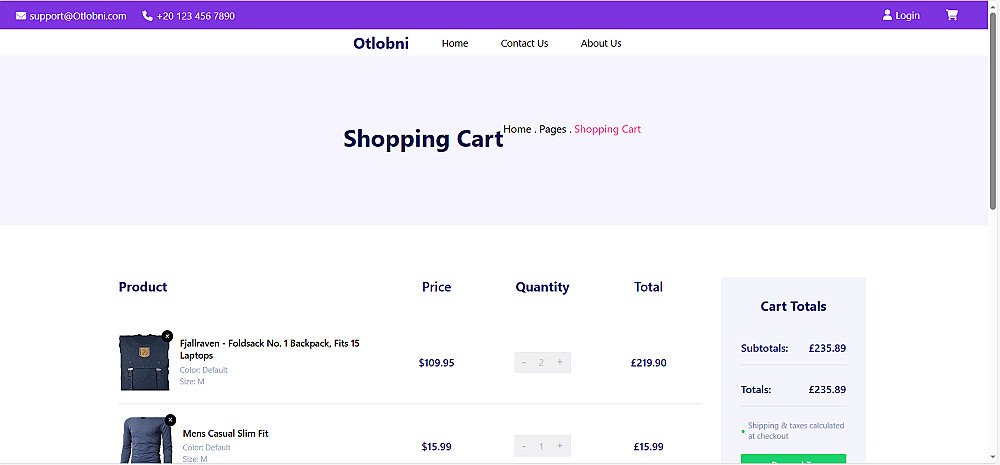Remove Mens Casual Slim Fit with X icon
Image resolution: width=1000 pixels, height=465 pixels.
pyautogui.click(x=170, y=420)
